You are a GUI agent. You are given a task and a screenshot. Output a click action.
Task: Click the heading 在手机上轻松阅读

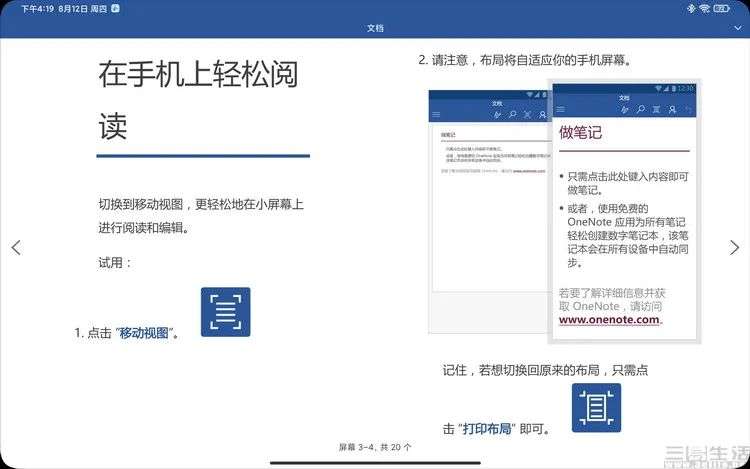coord(198,99)
